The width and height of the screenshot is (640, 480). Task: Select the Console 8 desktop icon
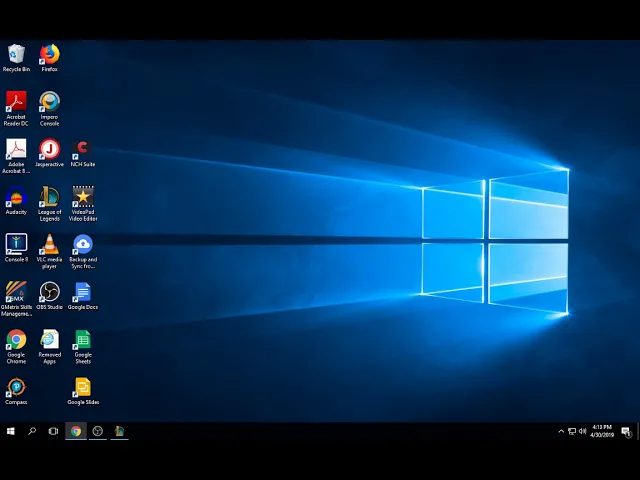(16, 248)
